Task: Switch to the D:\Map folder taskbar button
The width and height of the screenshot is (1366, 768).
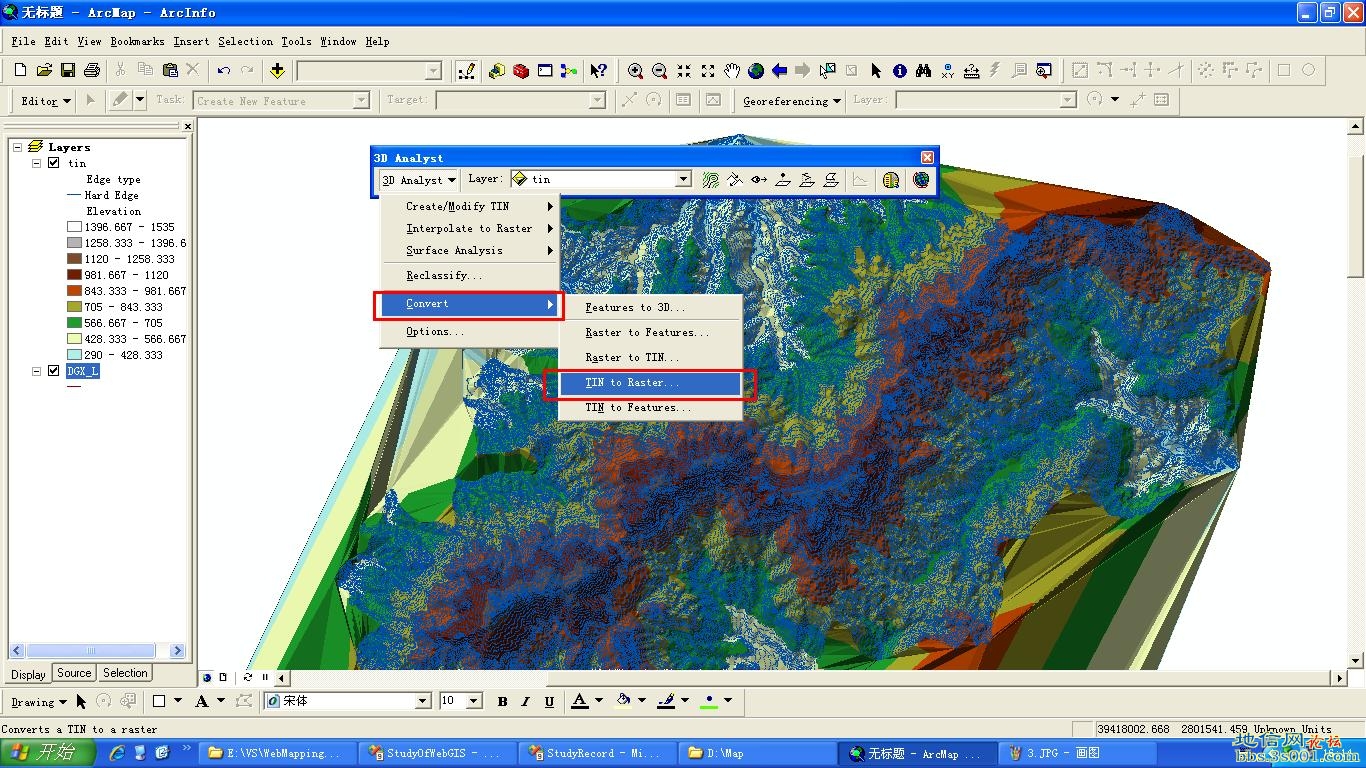Action: click(756, 753)
